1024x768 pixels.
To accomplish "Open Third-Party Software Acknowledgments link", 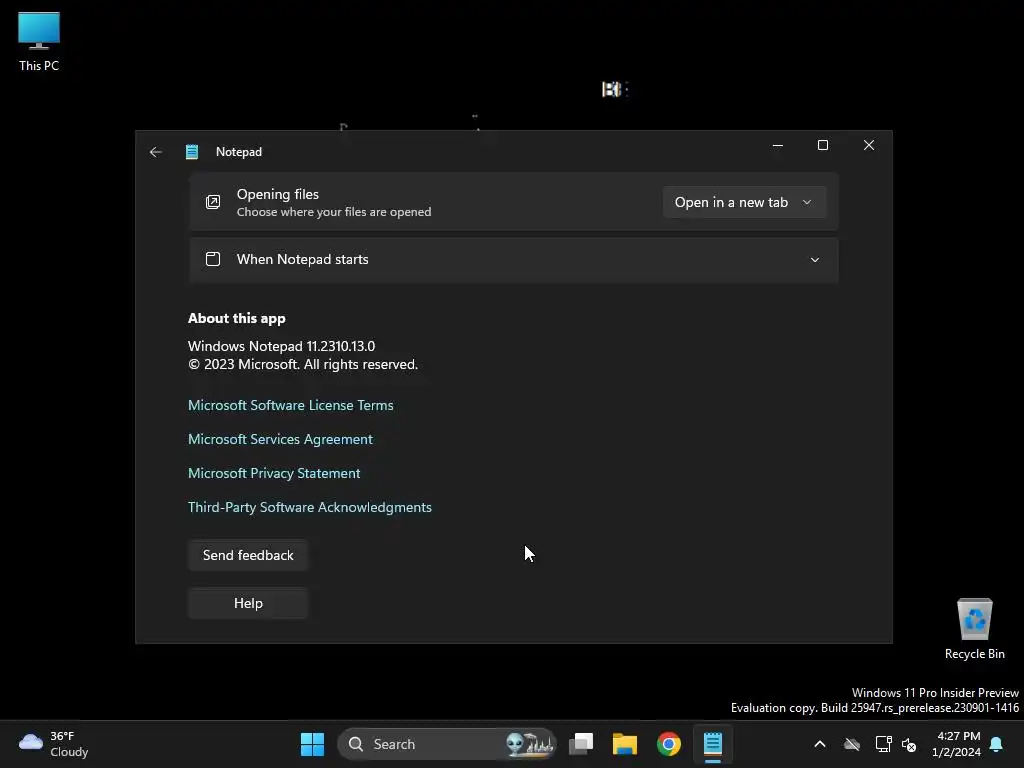I will (x=310, y=507).
